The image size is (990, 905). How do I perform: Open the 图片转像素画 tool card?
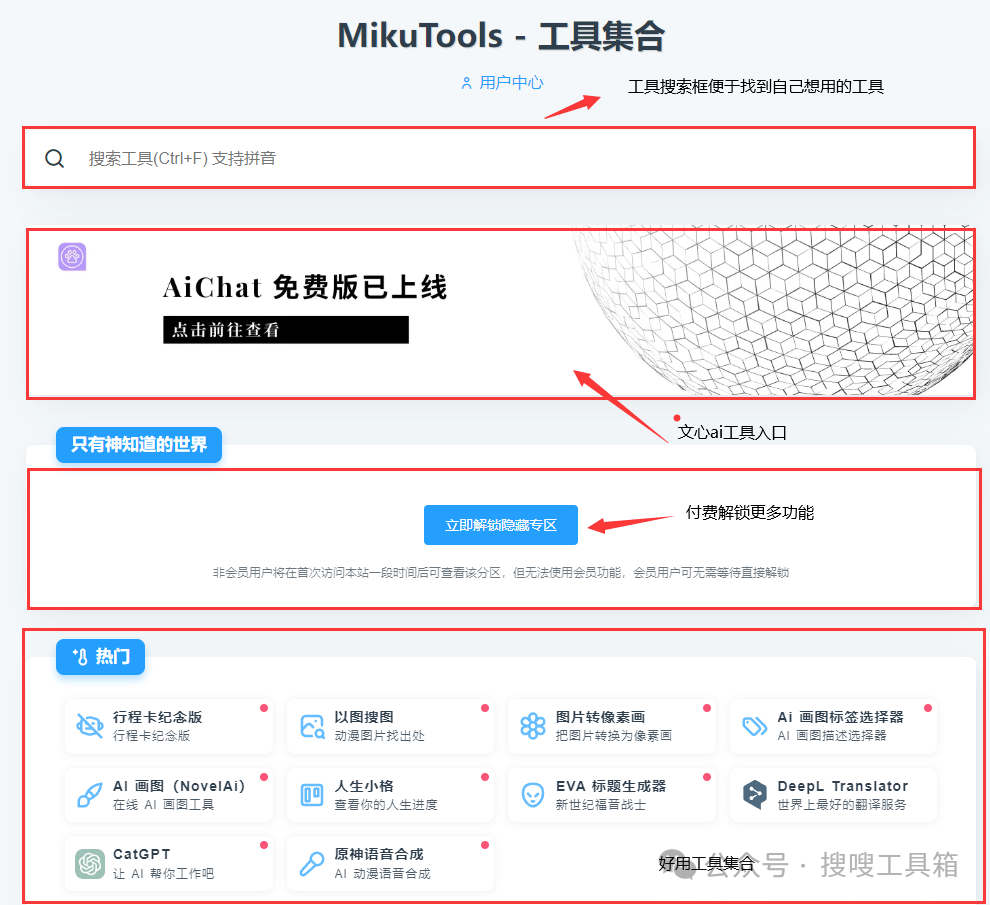612,726
